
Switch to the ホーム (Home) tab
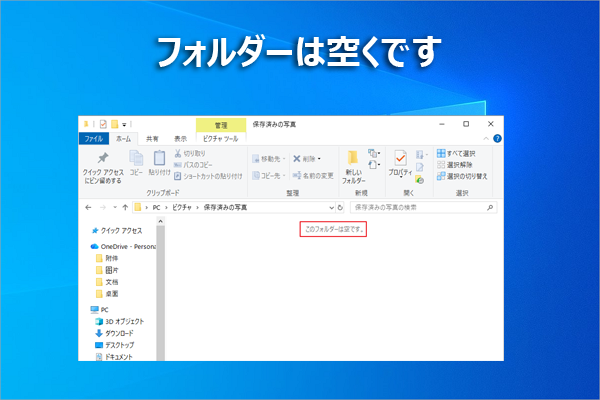[123, 139]
